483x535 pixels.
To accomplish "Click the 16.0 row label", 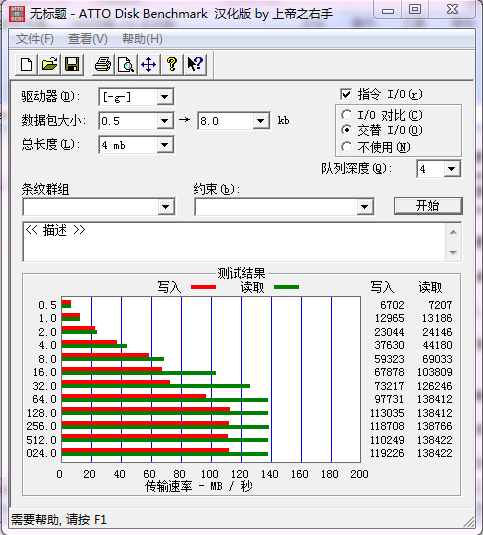I will click(44, 372).
